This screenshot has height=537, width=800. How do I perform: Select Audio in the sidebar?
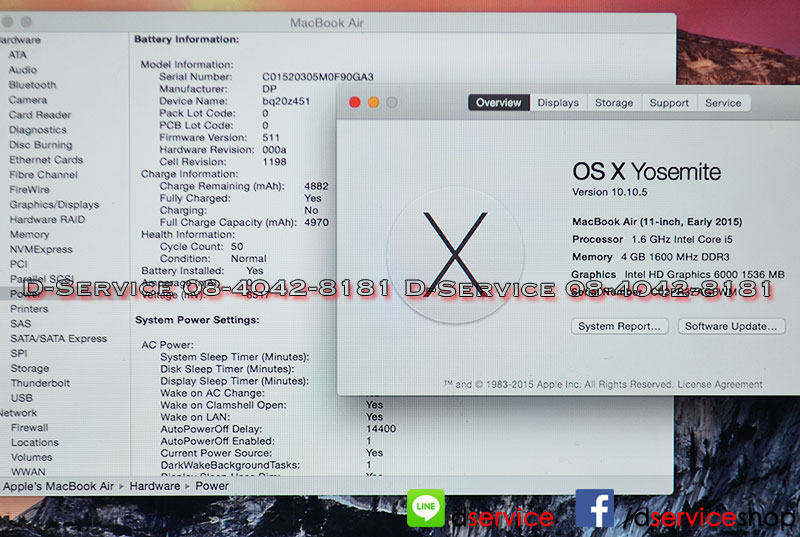tap(22, 70)
